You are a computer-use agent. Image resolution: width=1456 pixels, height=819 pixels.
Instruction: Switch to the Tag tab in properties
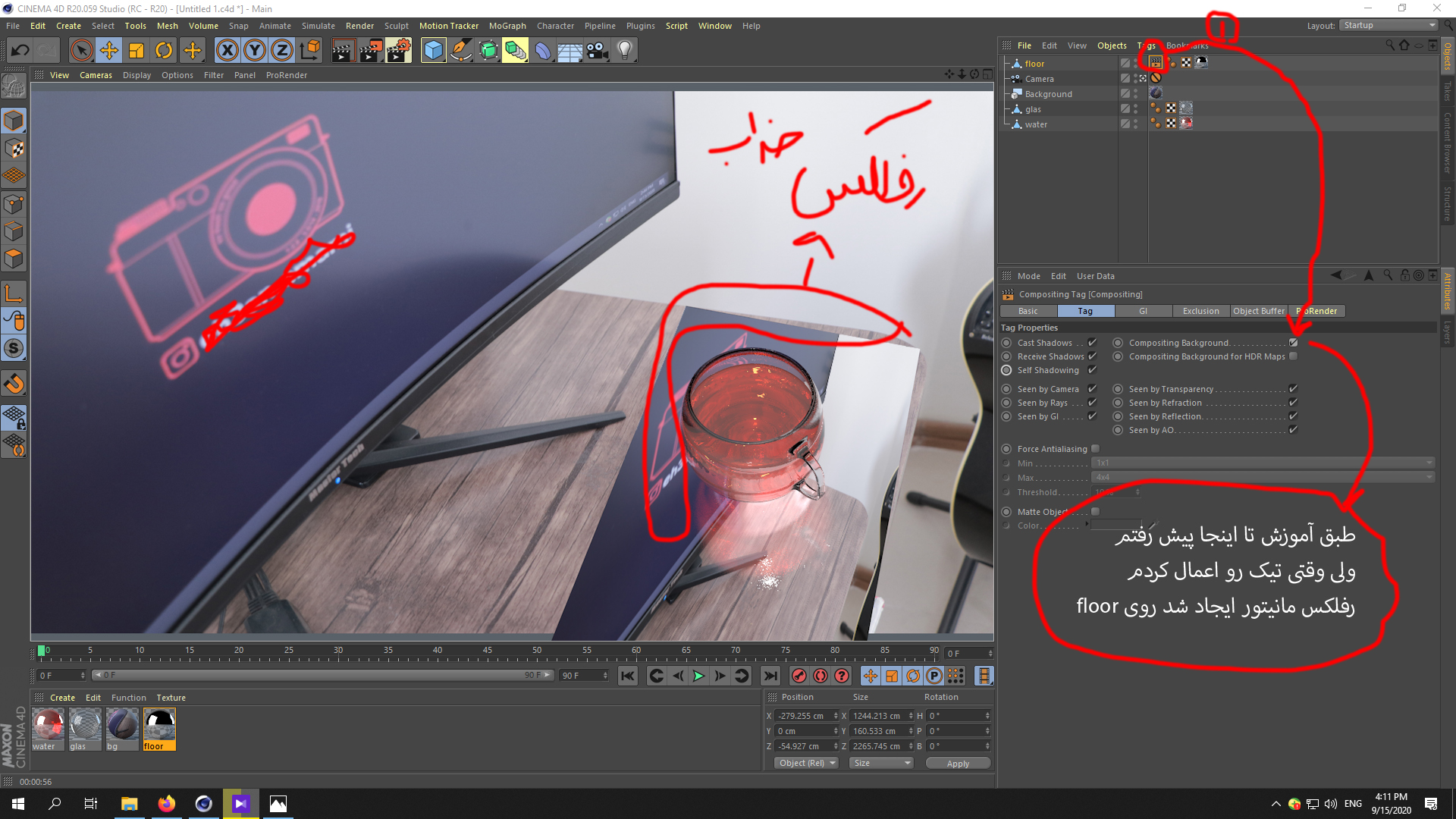point(1085,310)
